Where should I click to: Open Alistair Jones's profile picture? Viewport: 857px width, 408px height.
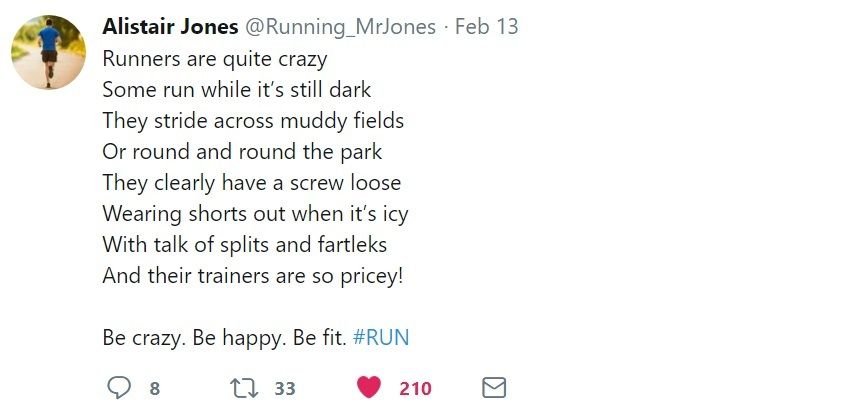[49, 51]
